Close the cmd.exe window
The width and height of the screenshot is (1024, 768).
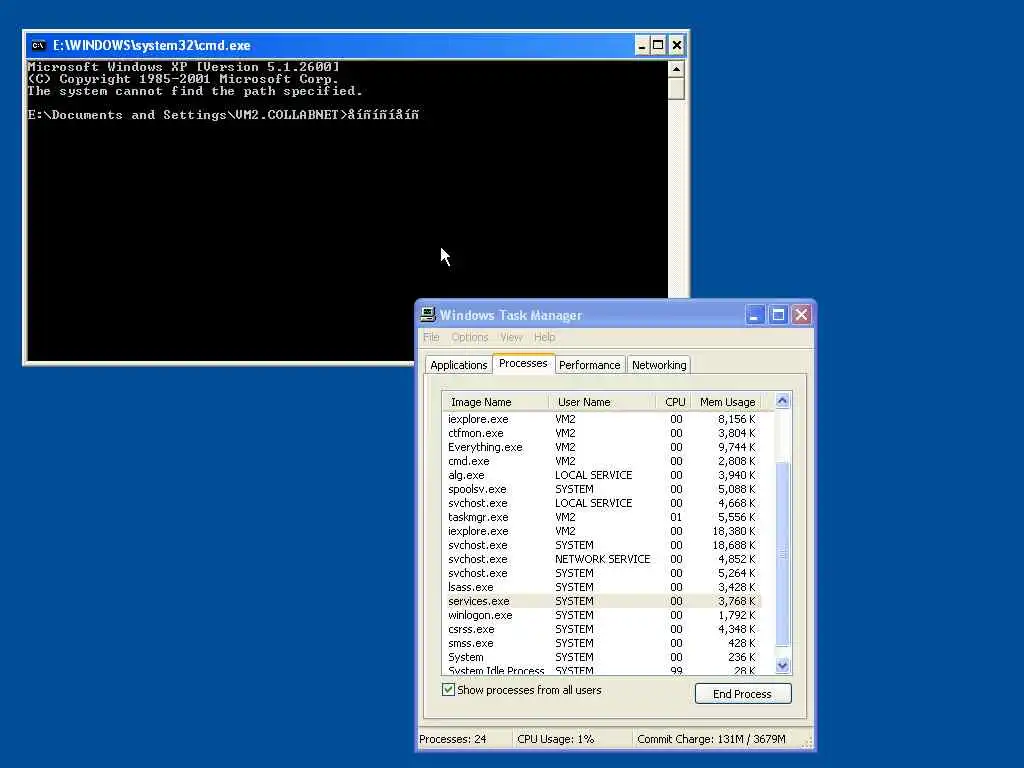677,45
